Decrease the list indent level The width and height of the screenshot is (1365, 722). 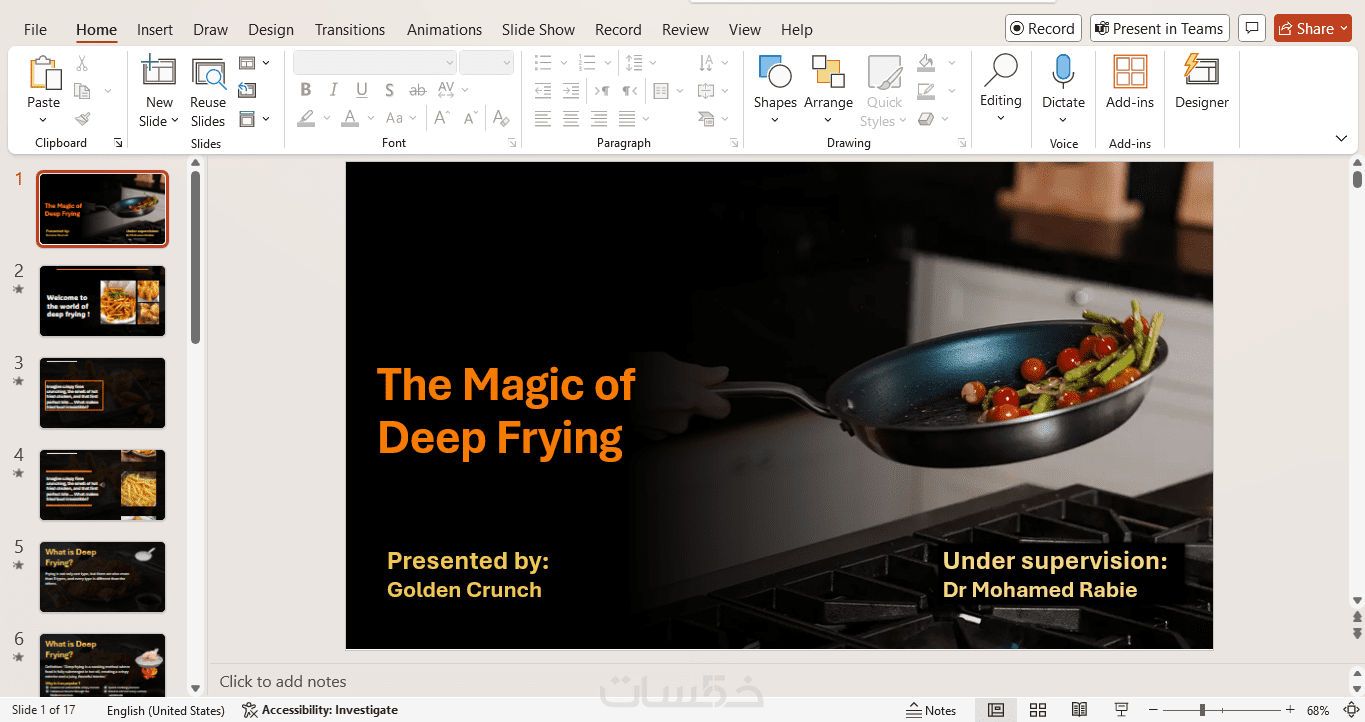pos(543,91)
